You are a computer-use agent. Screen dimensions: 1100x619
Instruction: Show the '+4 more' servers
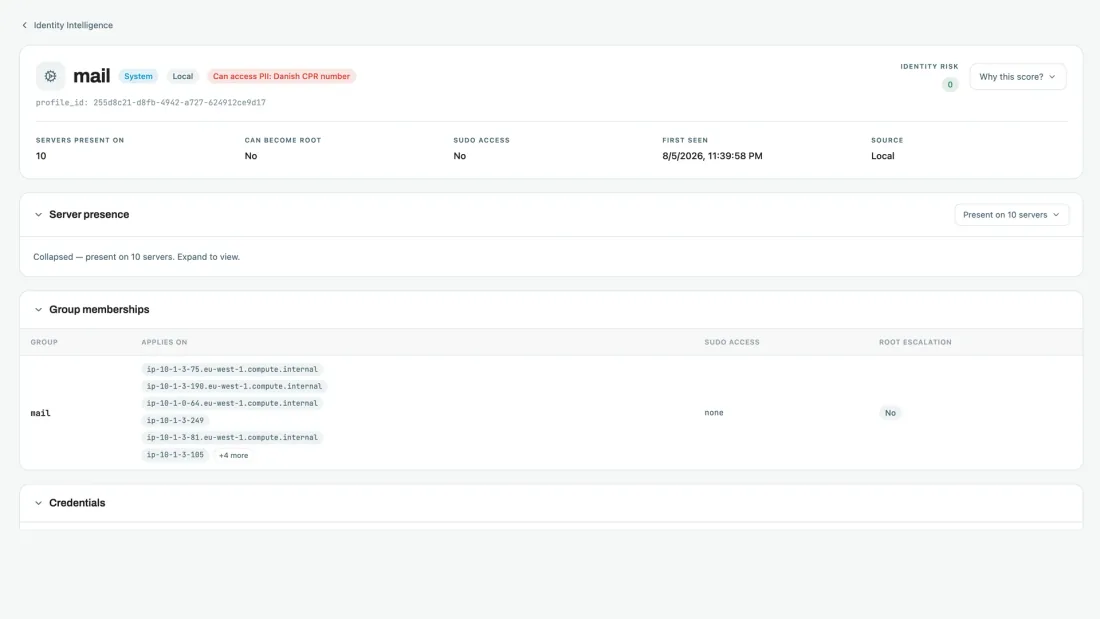point(234,455)
